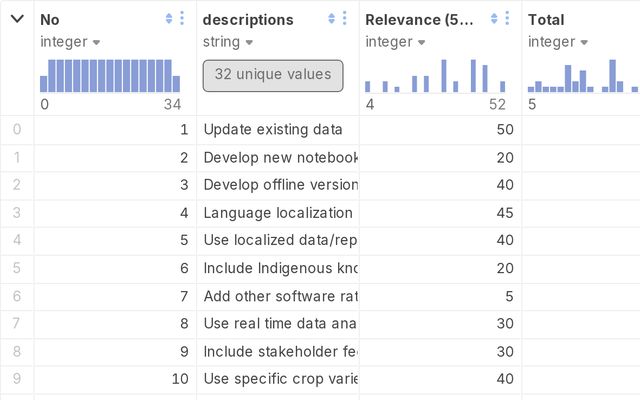Sort by the Relevance column

(x=493, y=19)
